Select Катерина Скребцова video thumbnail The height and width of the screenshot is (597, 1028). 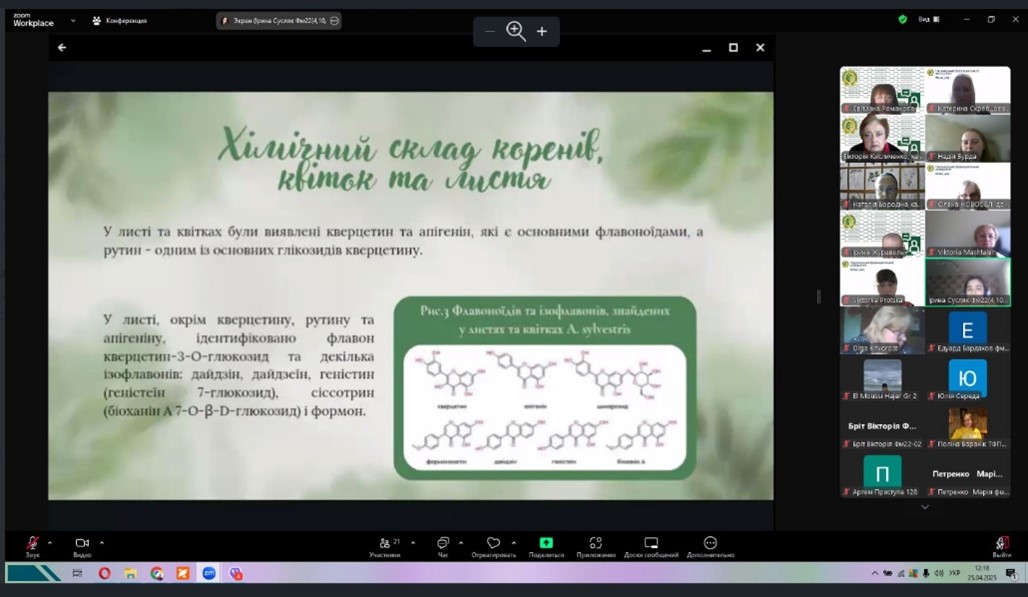pyautogui.click(x=968, y=90)
